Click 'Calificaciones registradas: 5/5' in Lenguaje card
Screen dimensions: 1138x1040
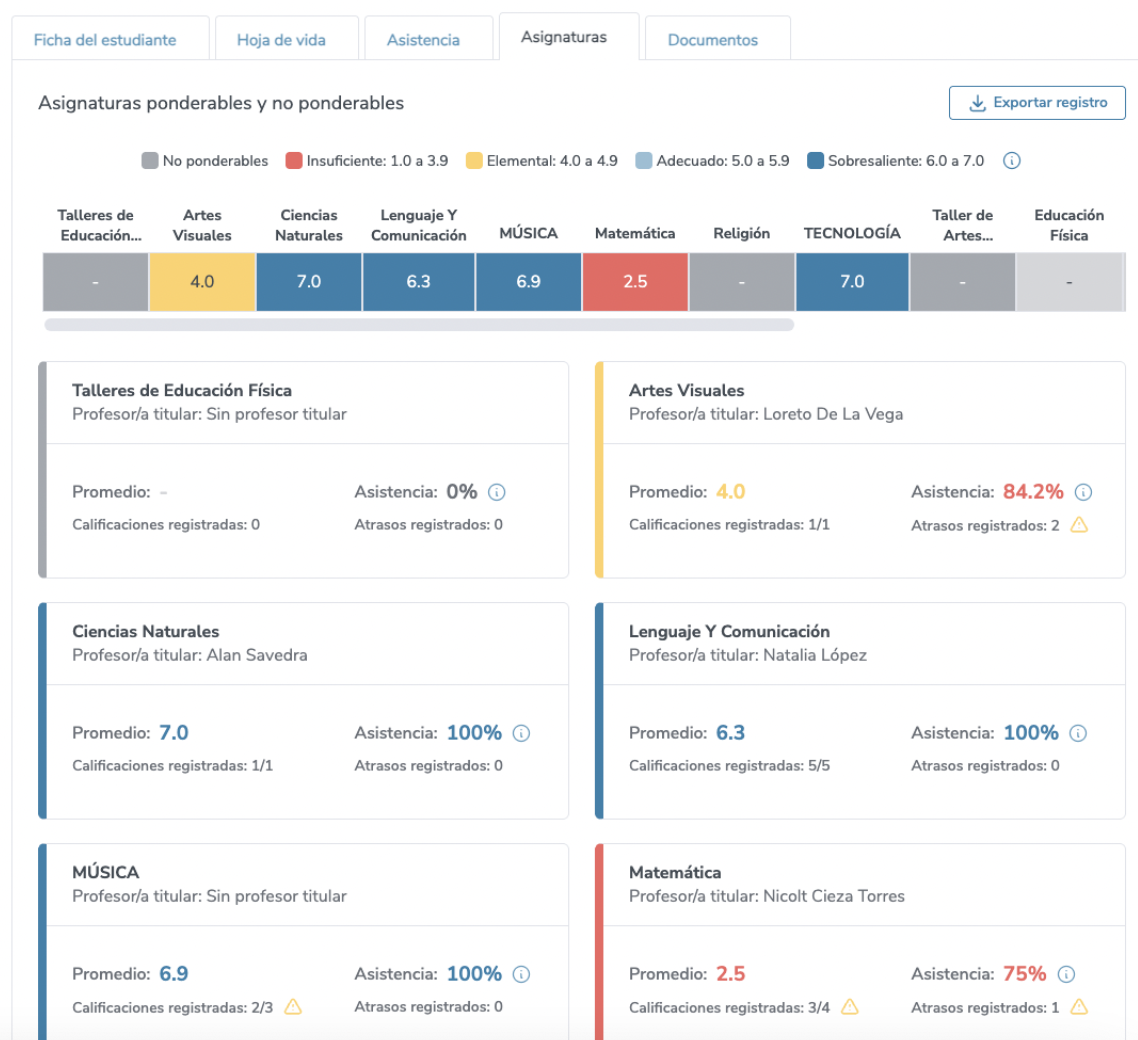tap(729, 766)
